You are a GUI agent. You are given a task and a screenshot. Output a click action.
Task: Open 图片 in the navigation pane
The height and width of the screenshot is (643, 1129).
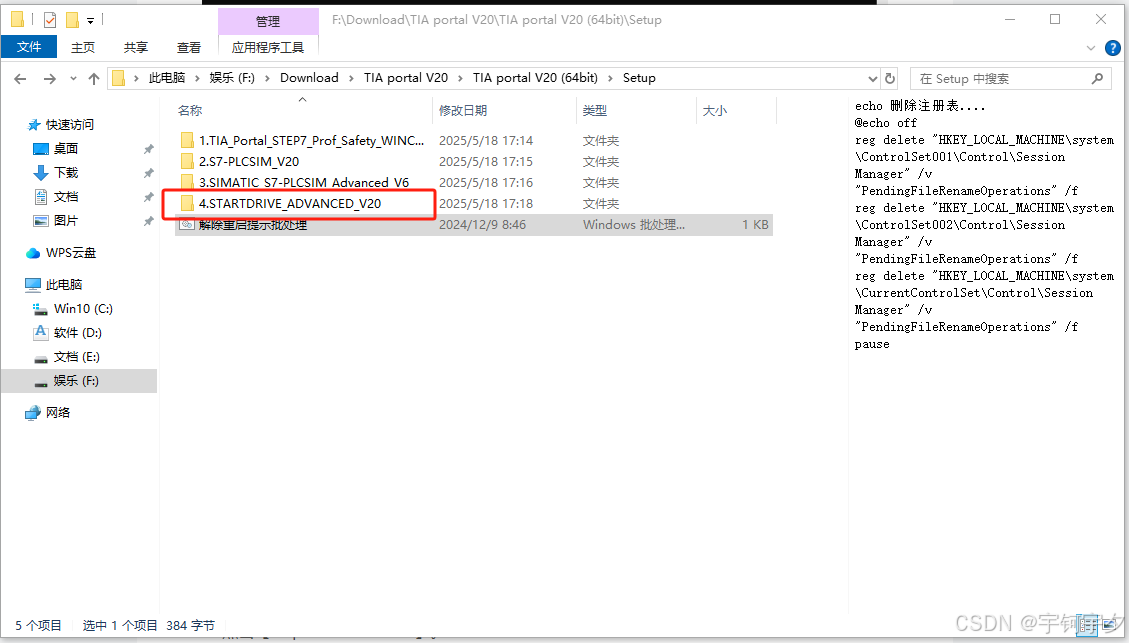coord(66,220)
